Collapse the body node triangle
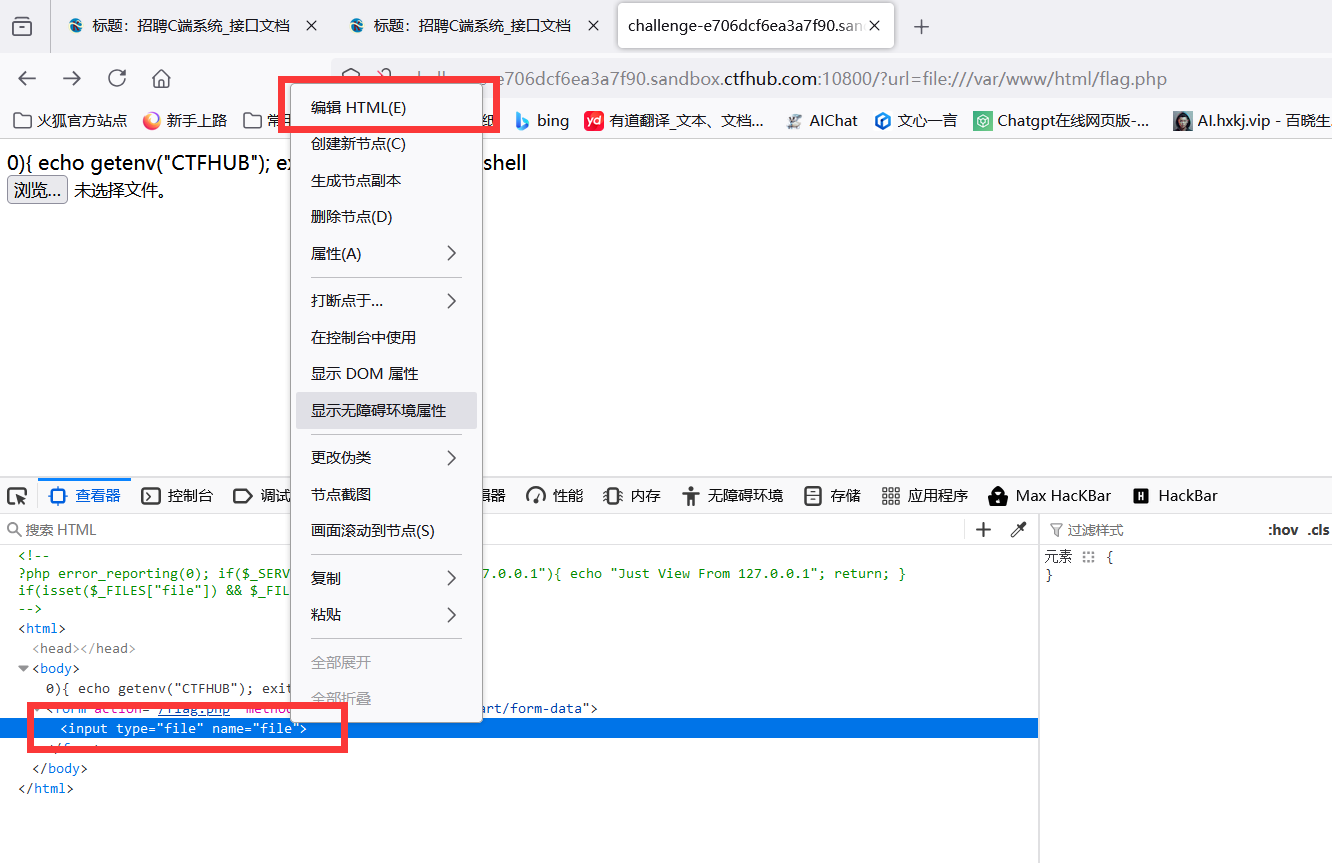Viewport: 1332px width, 863px height. 24,669
